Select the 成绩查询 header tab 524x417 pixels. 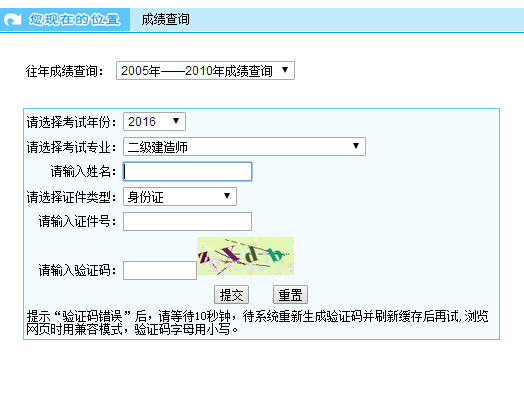(x=165, y=19)
